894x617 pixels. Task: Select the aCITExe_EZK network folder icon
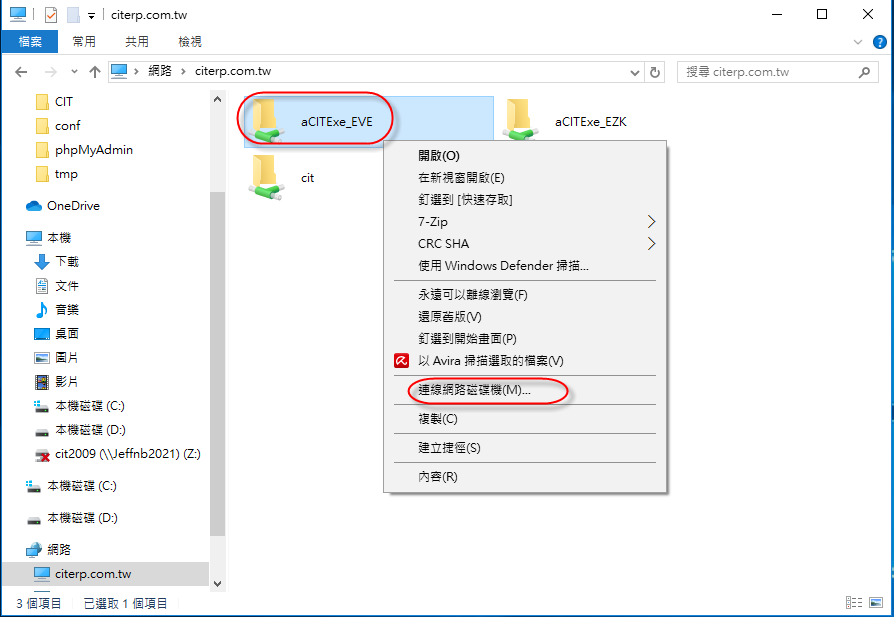coord(519,120)
